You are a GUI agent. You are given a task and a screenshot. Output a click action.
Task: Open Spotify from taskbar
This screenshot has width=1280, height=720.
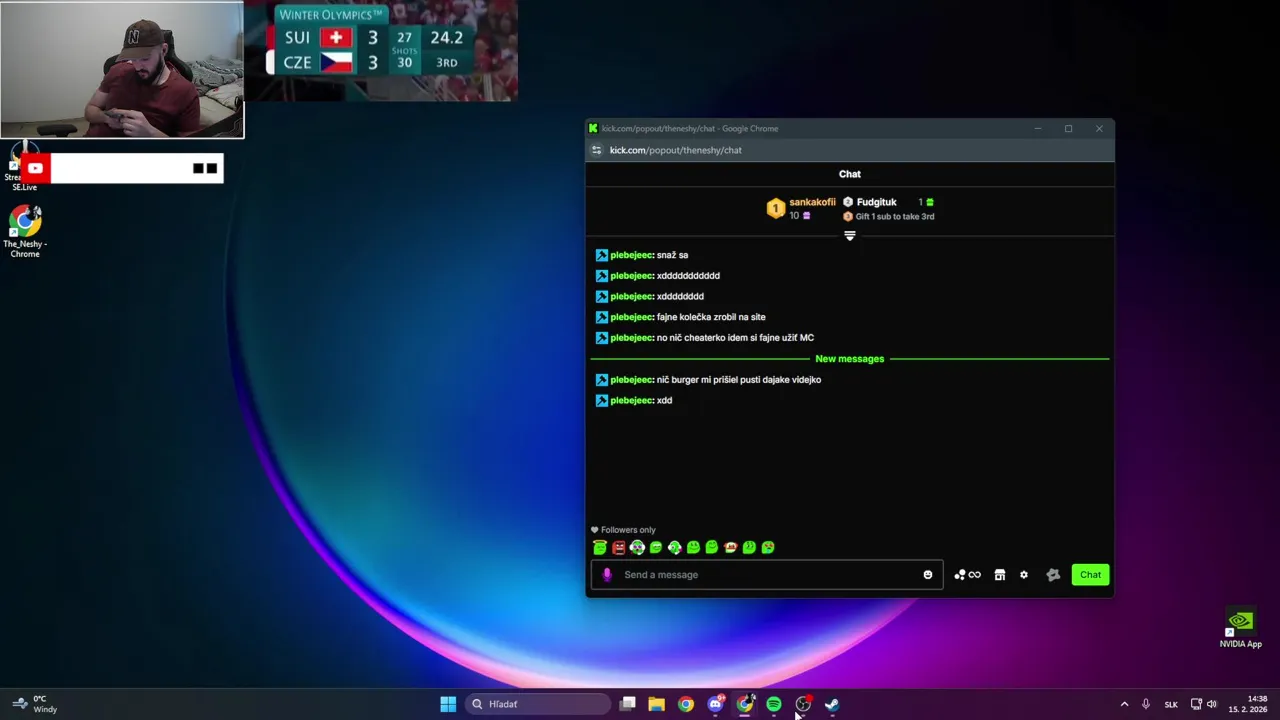pos(774,704)
